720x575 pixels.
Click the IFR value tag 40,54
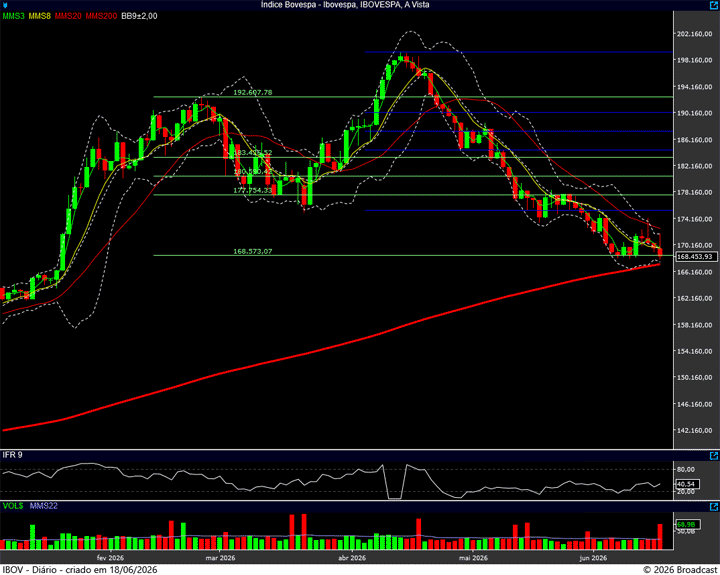point(687,484)
